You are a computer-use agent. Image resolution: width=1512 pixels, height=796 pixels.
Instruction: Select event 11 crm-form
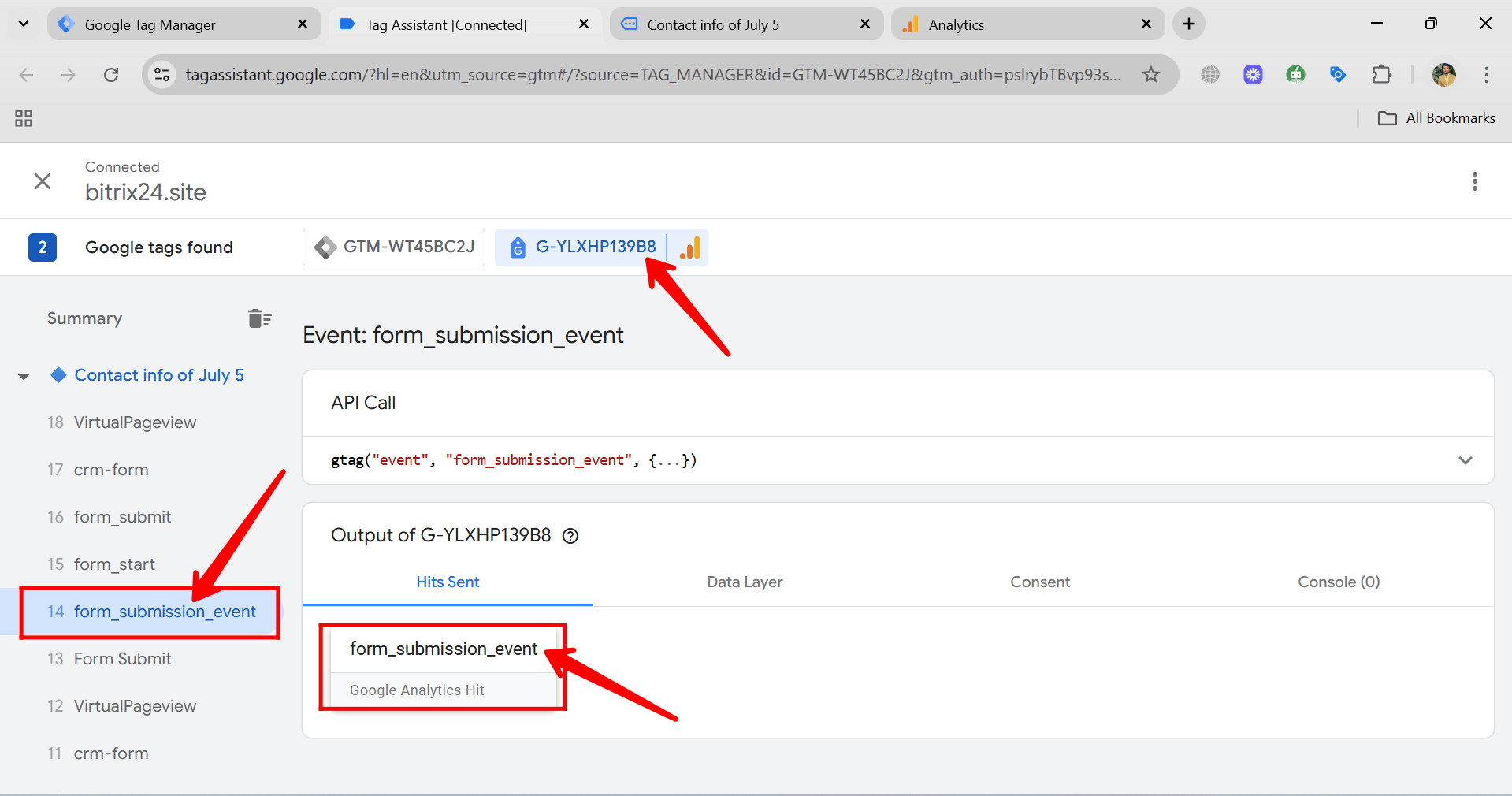click(98, 753)
